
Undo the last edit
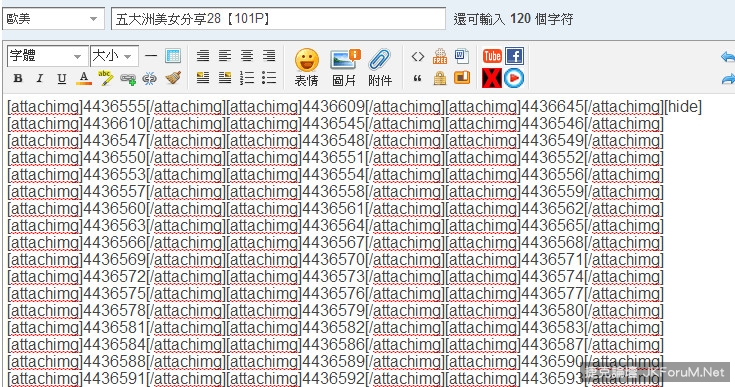(x=728, y=57)
